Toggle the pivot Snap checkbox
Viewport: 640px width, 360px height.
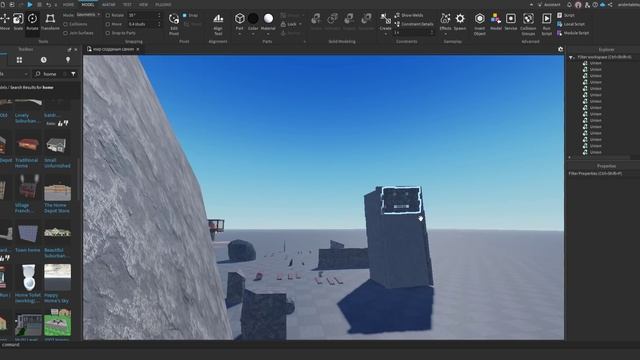(x=184, y=15)
